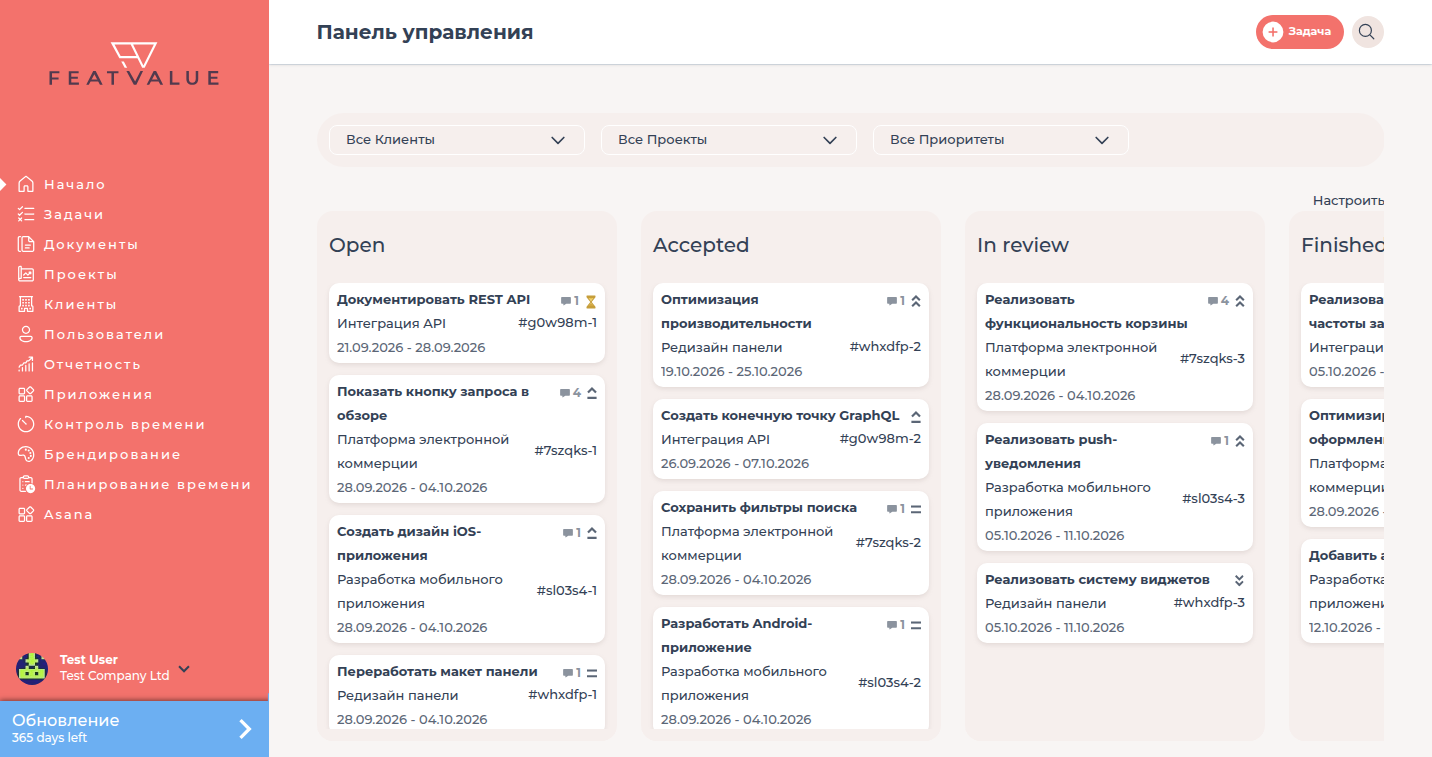The height and width of the screenshot is (757, 1432).
Task: Open the Начало home icon in sidebar
Action: (27, 184)
